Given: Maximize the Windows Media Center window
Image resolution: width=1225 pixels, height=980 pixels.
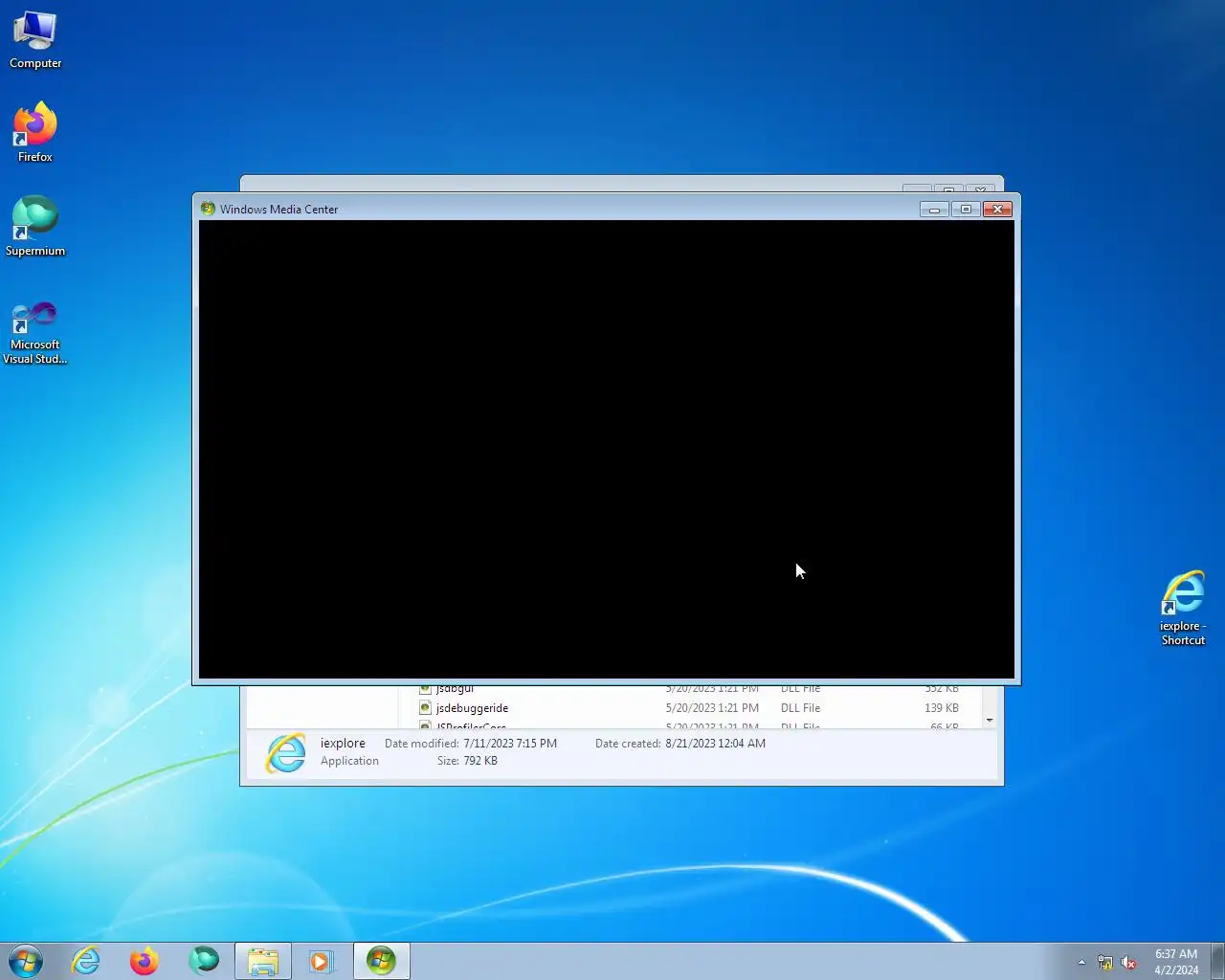Looking at the screenshot, I should point(966,209).
